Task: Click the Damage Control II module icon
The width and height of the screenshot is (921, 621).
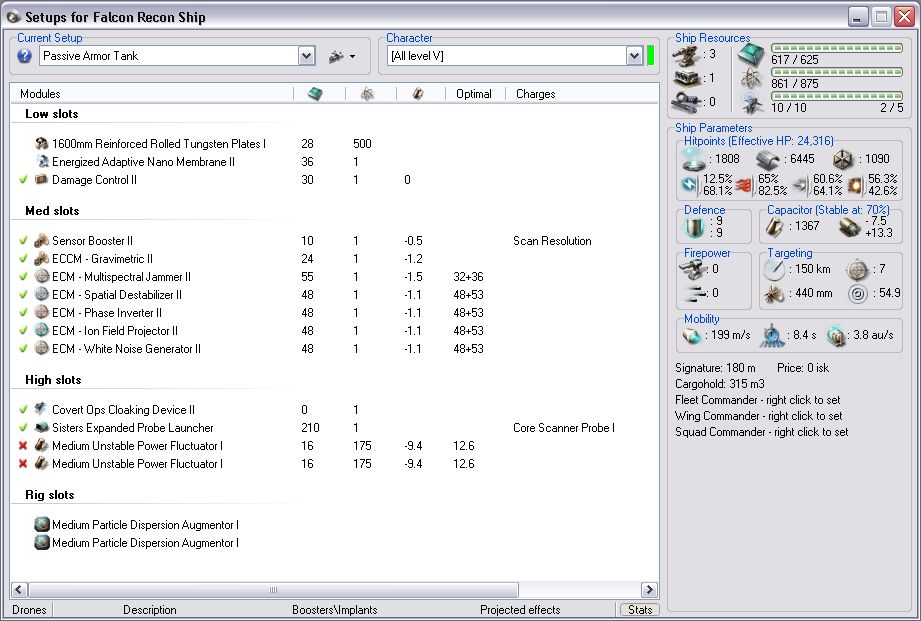Action: tap(42, 180)
